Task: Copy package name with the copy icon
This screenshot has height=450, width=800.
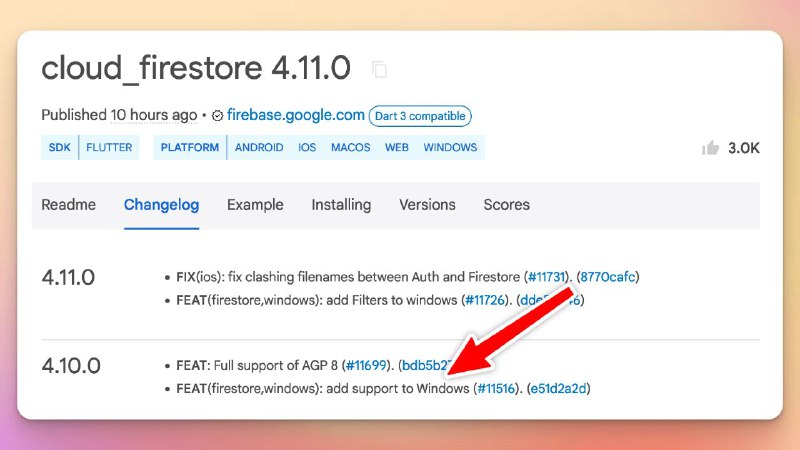Action: tap(379, 69)
